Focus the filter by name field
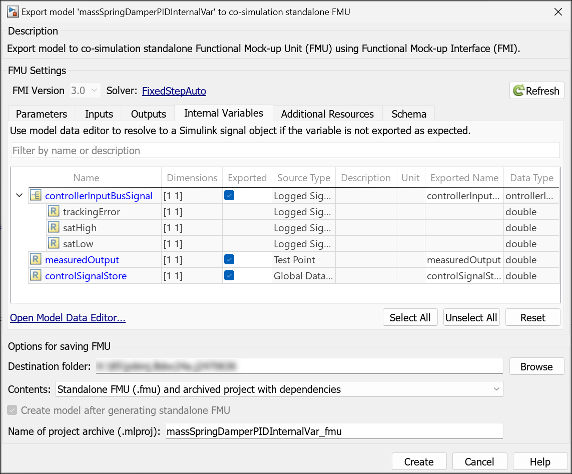The width and height of the screenshot is (572, 474). [x=285, y=150]
